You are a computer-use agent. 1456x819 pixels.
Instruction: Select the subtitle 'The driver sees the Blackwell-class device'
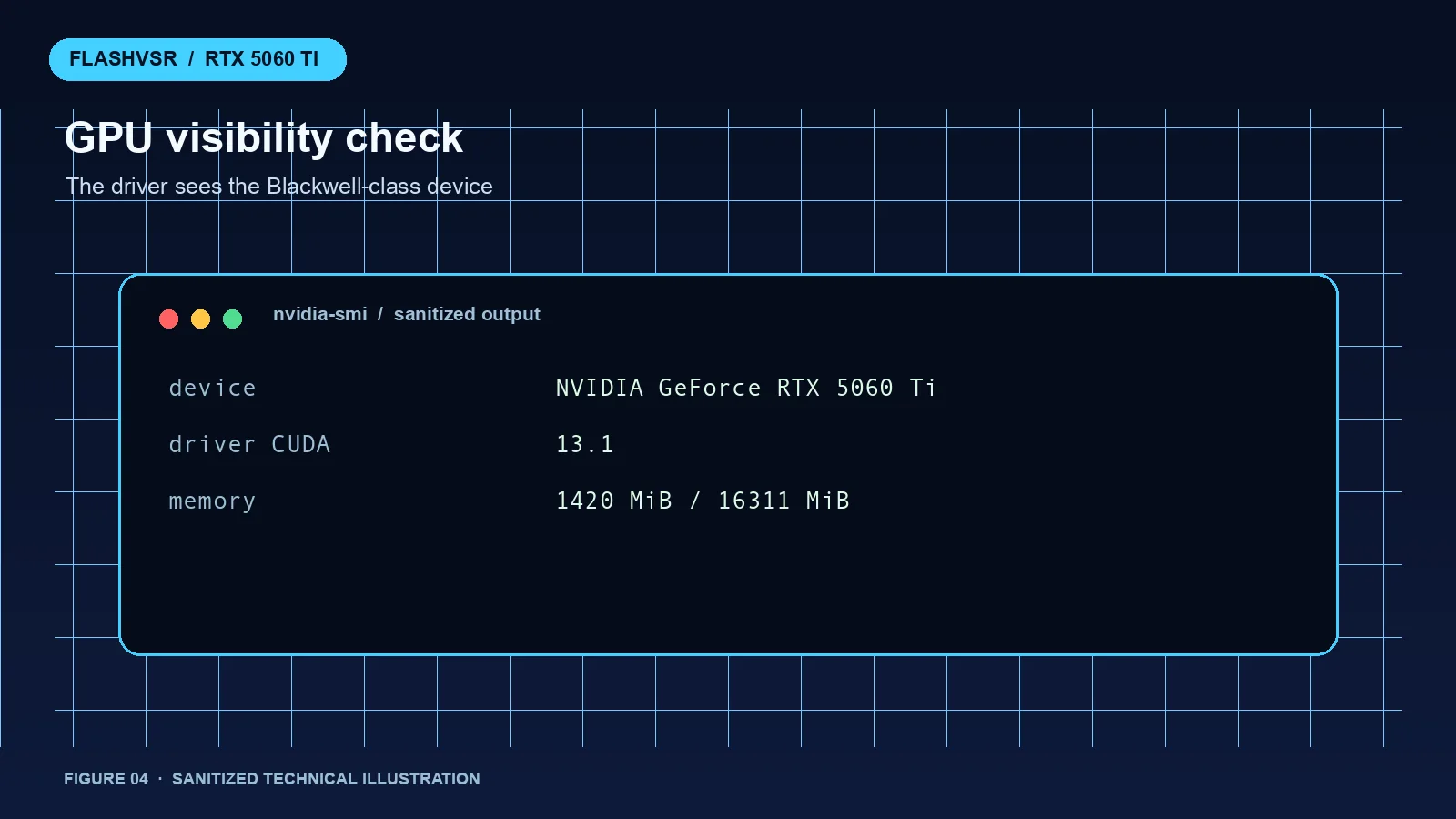tap(279, 187)
